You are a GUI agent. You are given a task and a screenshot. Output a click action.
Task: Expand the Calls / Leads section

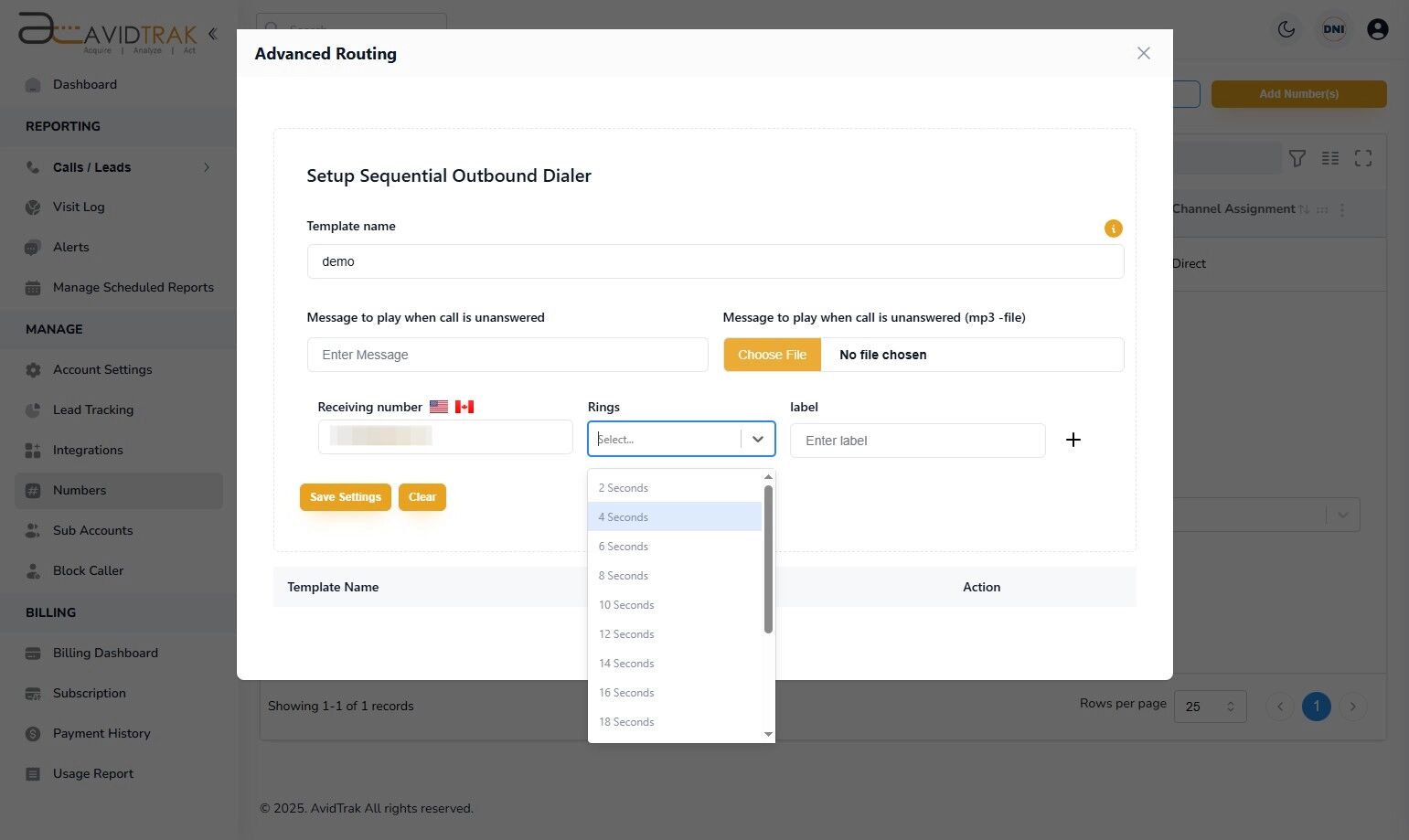click(206, 167)
